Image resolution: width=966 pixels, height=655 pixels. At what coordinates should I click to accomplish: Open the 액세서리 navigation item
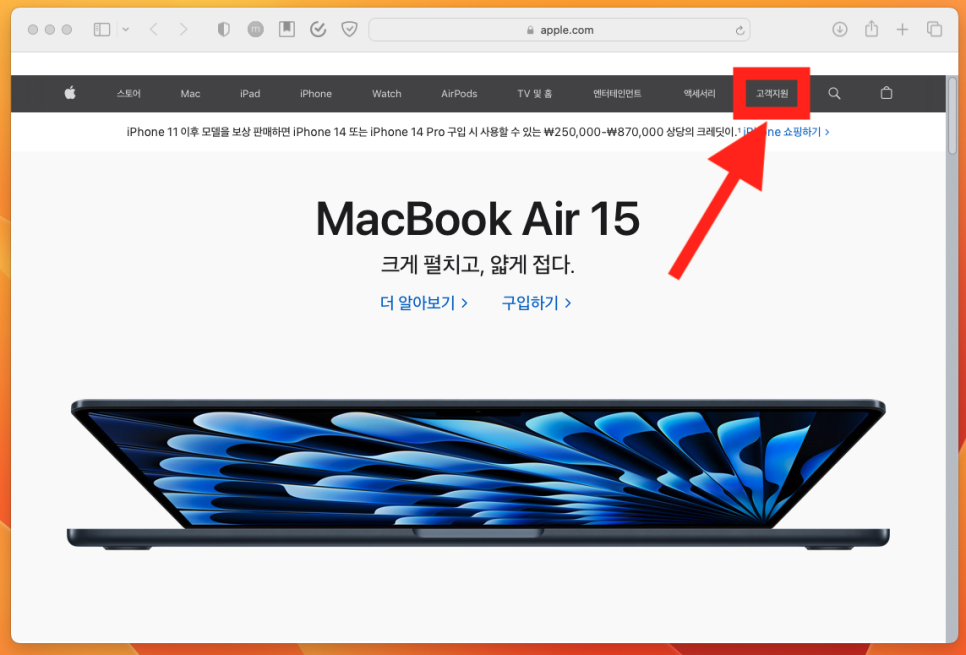[x=699, y=94]
